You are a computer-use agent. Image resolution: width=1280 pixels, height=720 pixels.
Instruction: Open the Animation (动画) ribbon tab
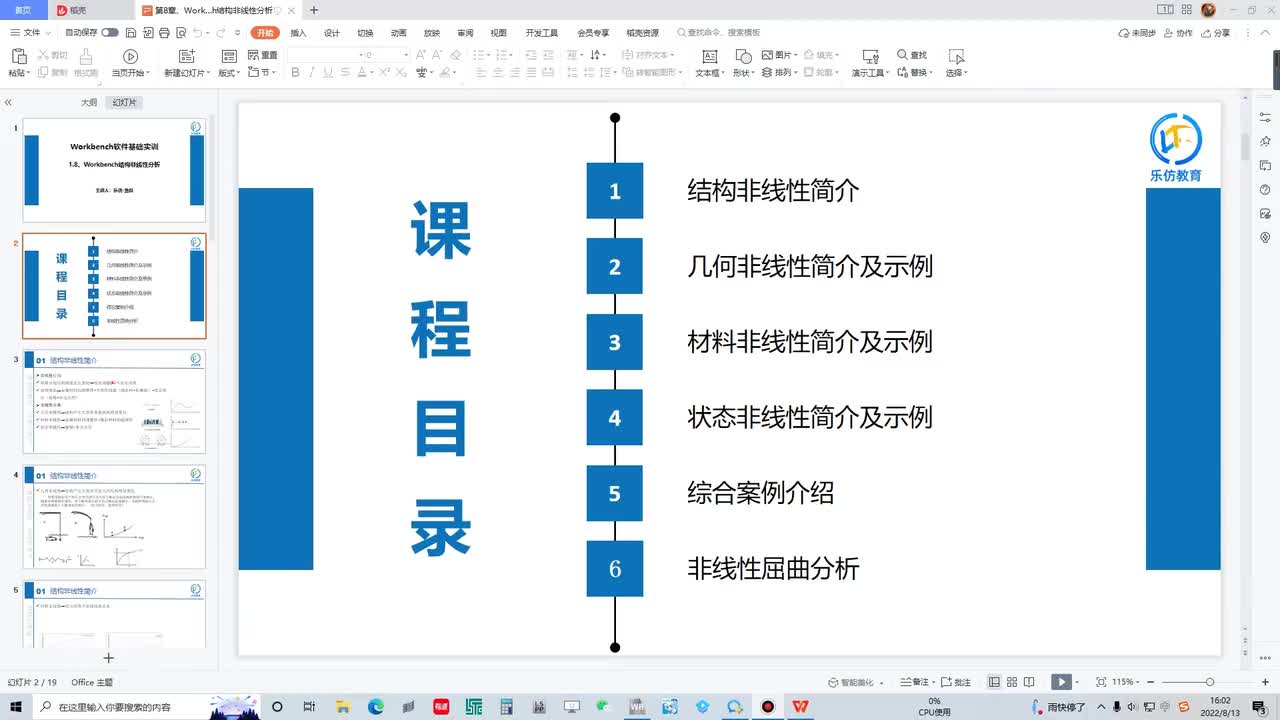[x=398, y=33]
